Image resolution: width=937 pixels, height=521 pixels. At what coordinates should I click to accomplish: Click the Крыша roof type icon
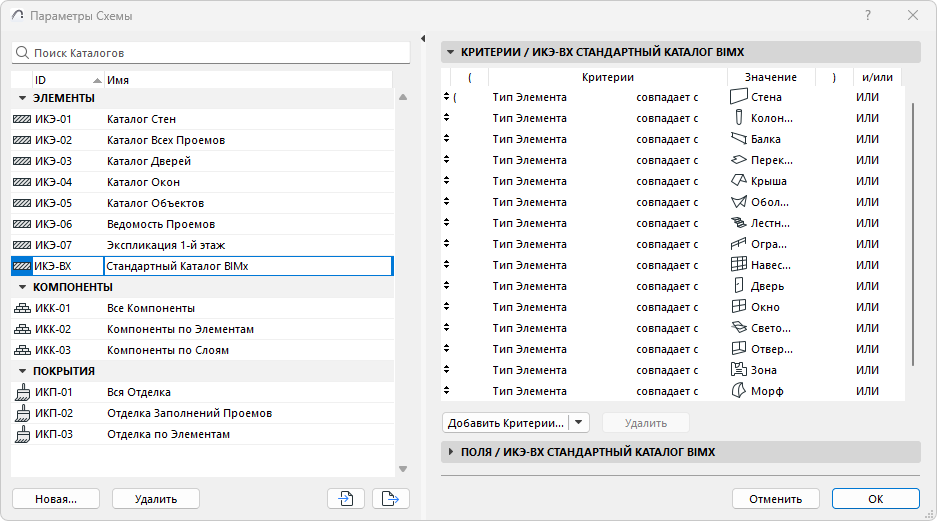[x=739, y=181]
